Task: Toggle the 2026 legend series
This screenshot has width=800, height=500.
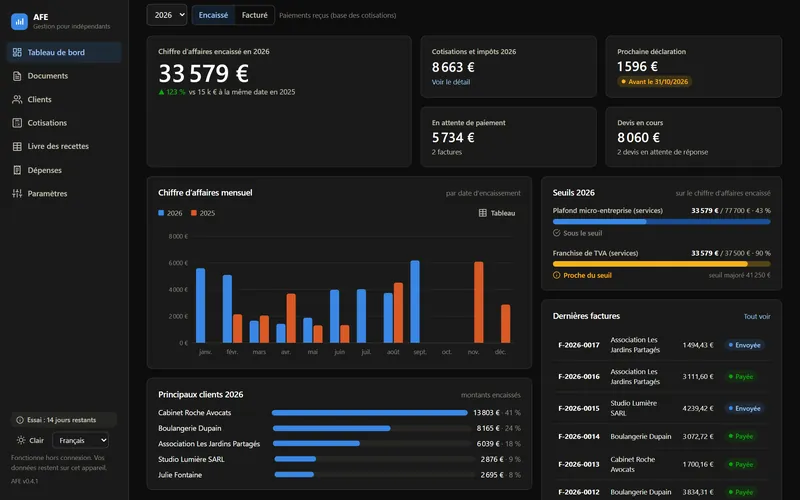Action: tap(170, 213)
